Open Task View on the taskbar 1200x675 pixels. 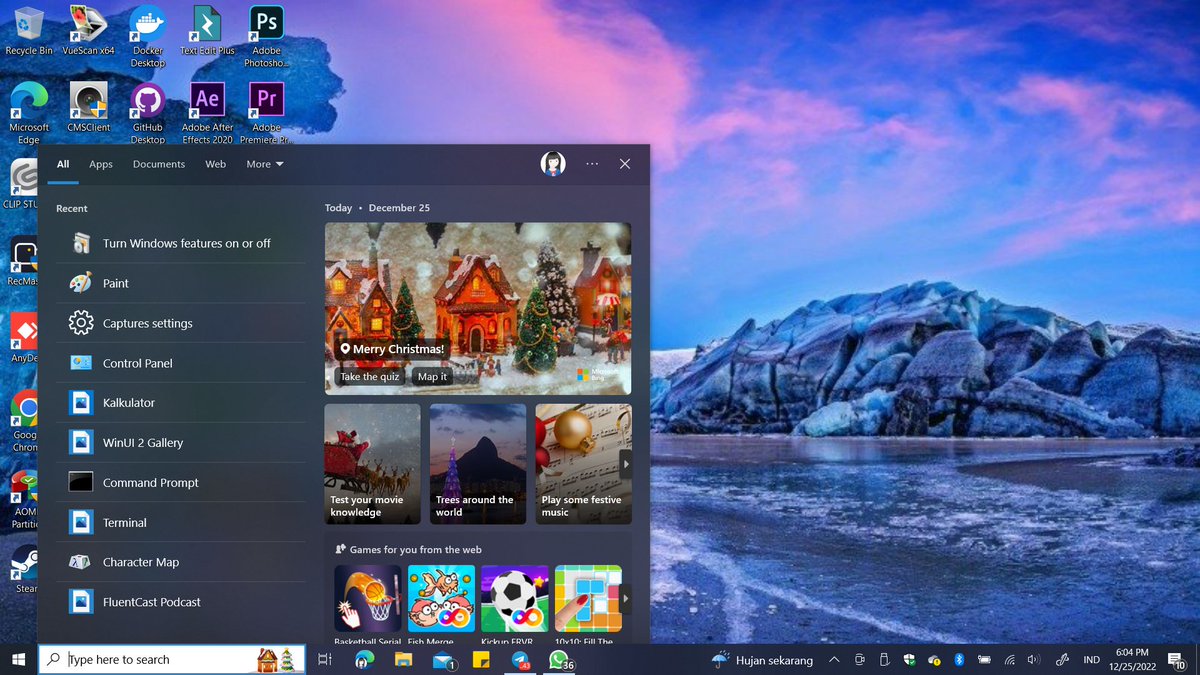[324, 660]
